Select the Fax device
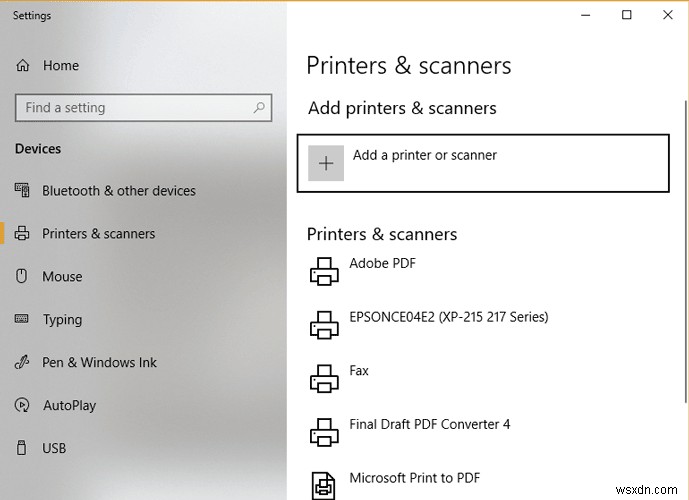This screenshot has height=500, width=689. tap(359, 370)
